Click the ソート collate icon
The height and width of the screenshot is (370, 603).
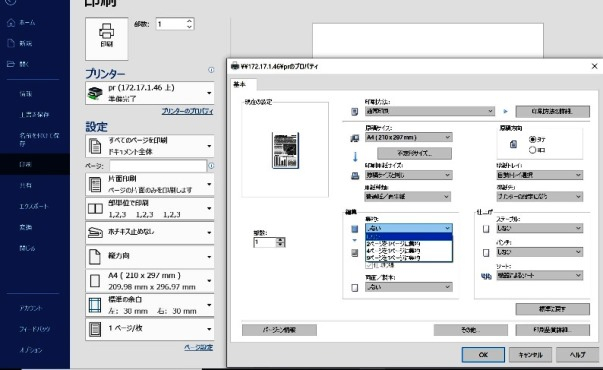(x=486, y=276)
